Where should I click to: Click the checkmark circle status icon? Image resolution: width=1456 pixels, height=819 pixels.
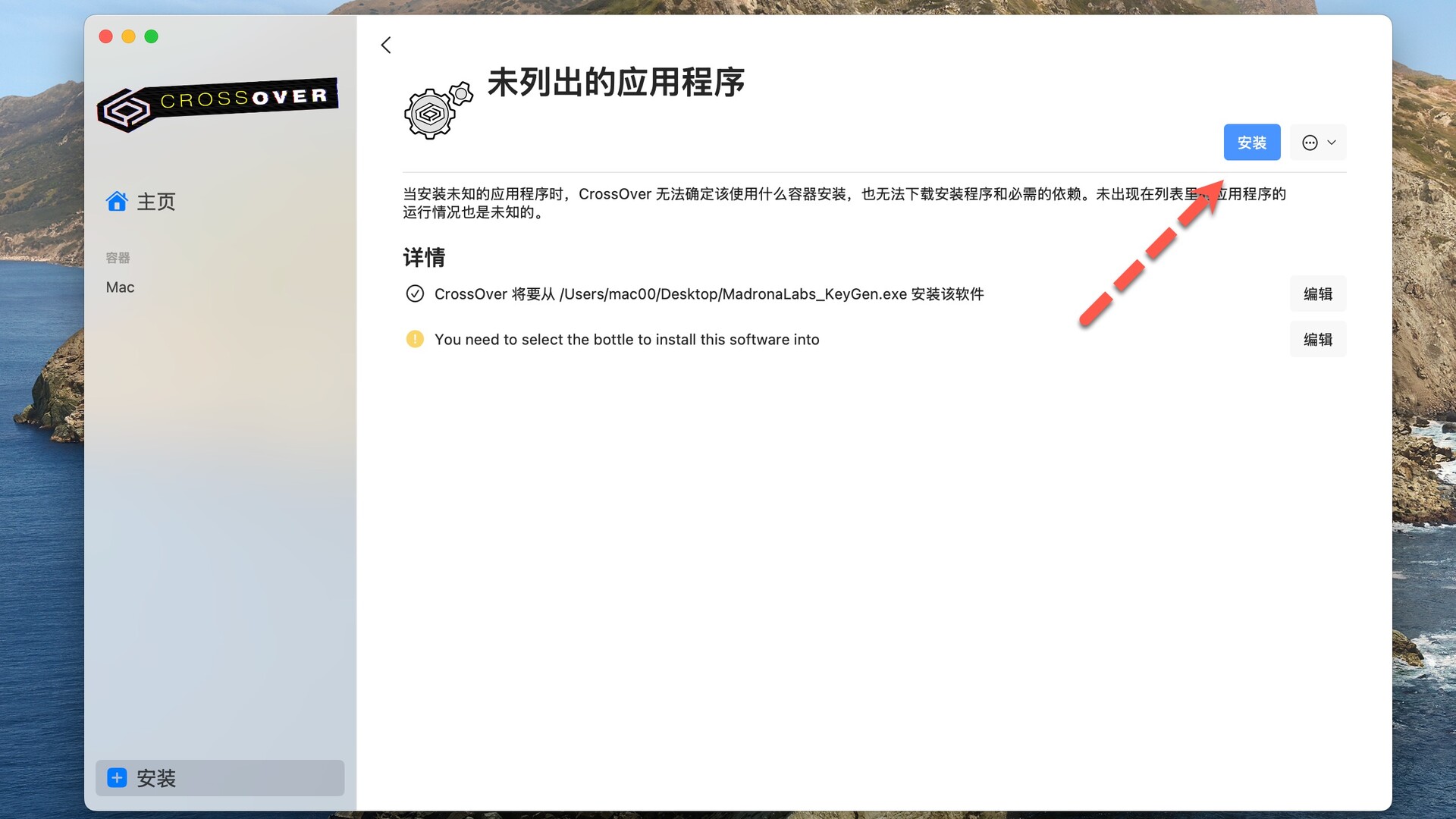pos(415,293)
